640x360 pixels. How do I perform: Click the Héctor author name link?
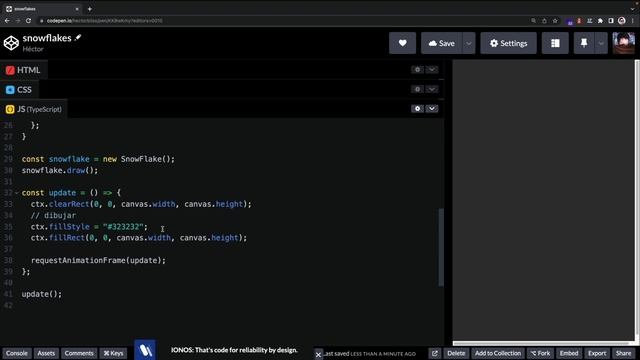33,49
